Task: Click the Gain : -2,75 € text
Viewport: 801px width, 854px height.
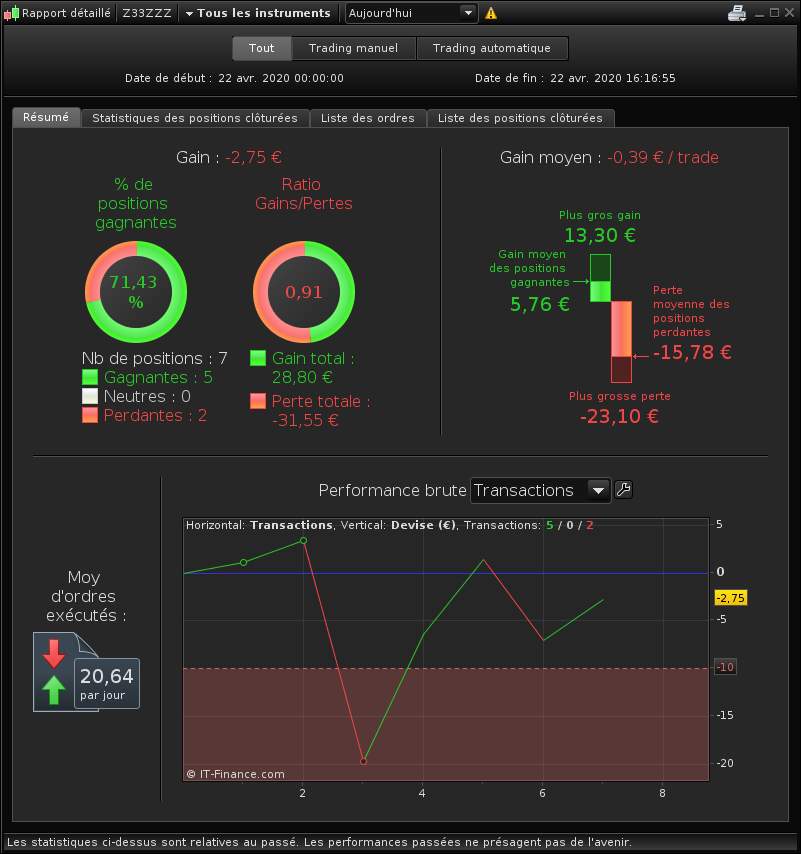Action: (229, 157)
